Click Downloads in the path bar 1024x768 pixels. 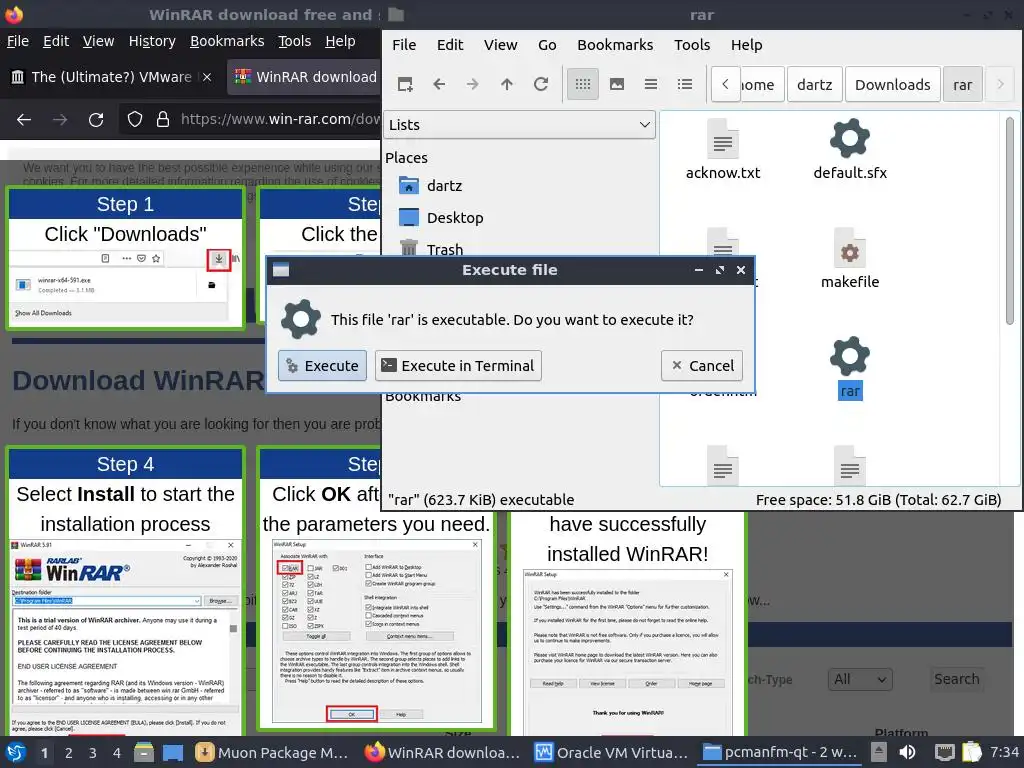893,85
